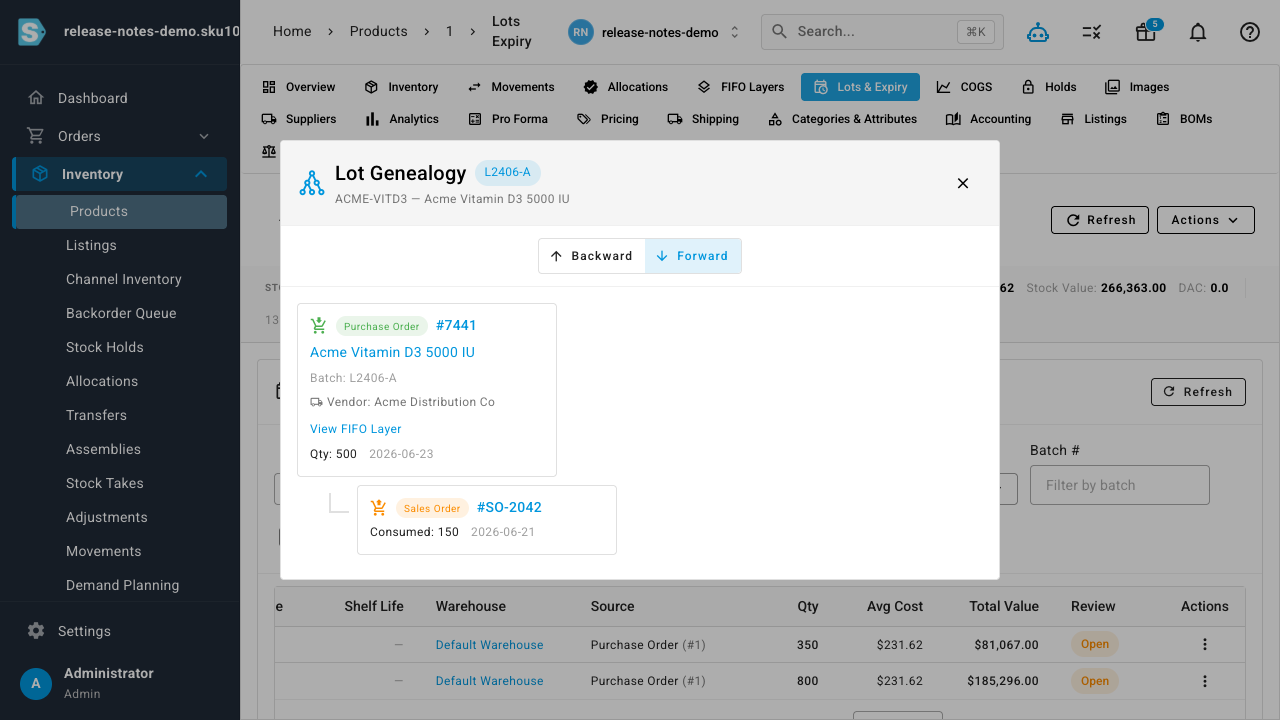
Task: Open the product Movements tab
Action: pos(511,87)
